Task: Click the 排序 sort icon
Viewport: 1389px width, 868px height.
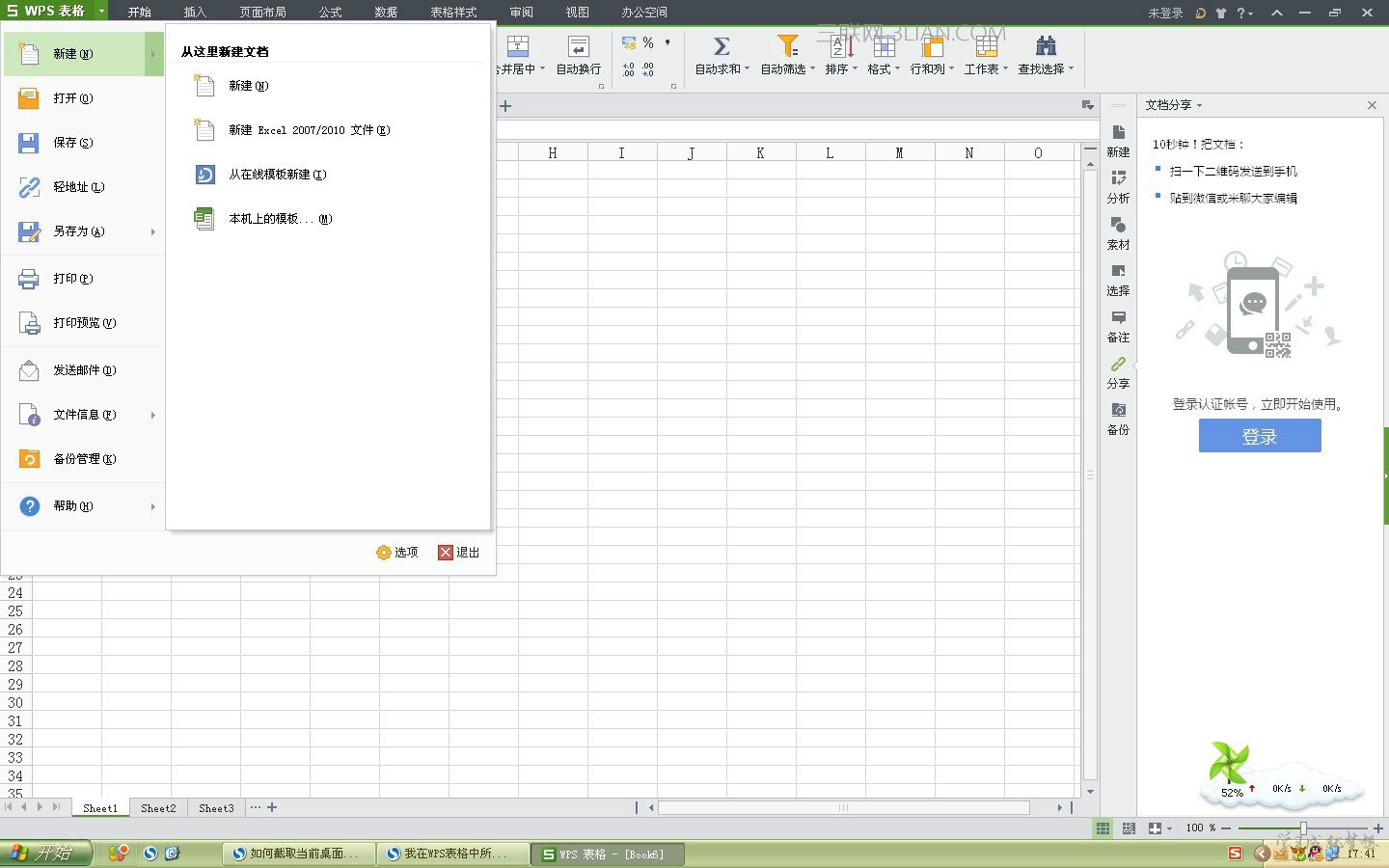Action: (842, 45)
